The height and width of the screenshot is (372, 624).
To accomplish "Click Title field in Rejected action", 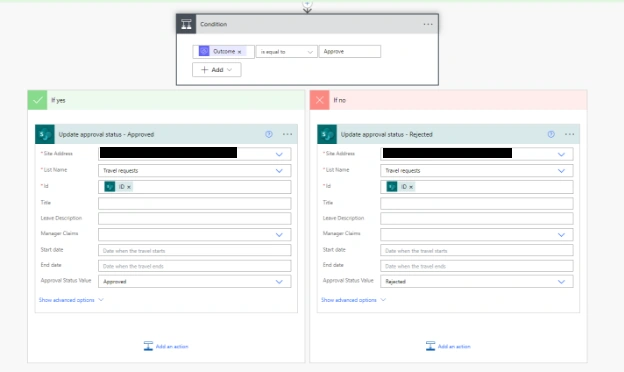I will pos(477,203).
